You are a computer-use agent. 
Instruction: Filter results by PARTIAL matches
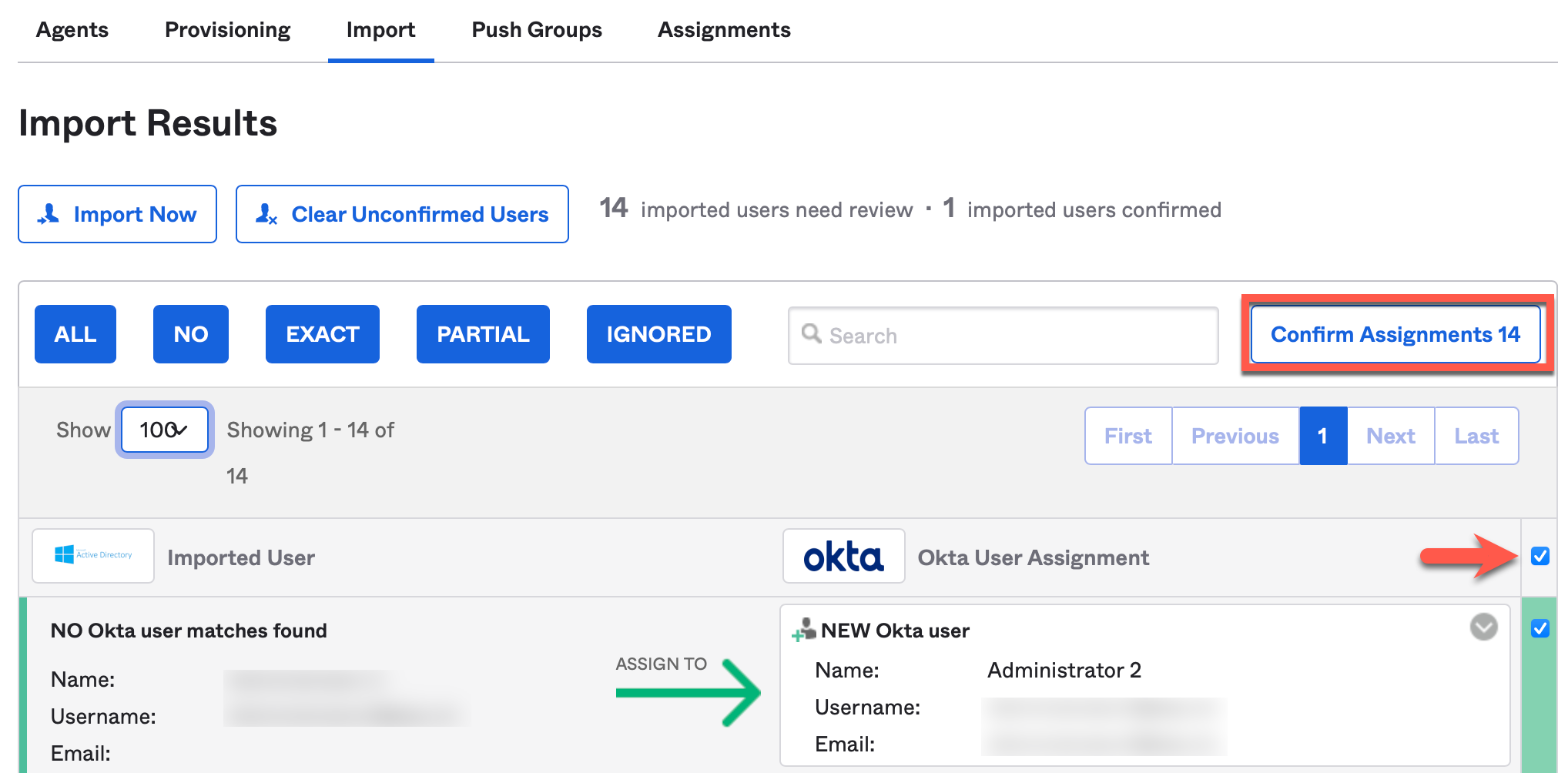(x=483, y=334)
